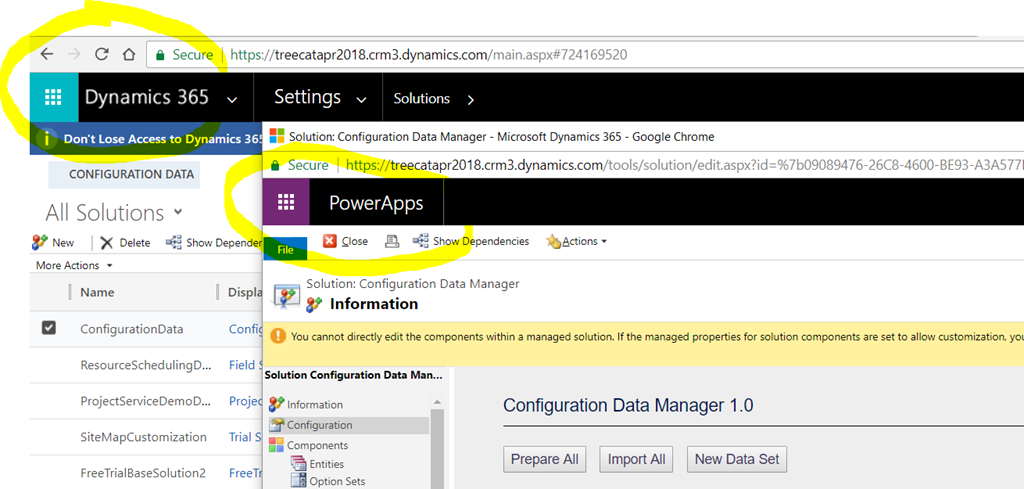Open display name link for ResourceSchedulingD row
1024x489 pixels.
(x=245, y=365)
